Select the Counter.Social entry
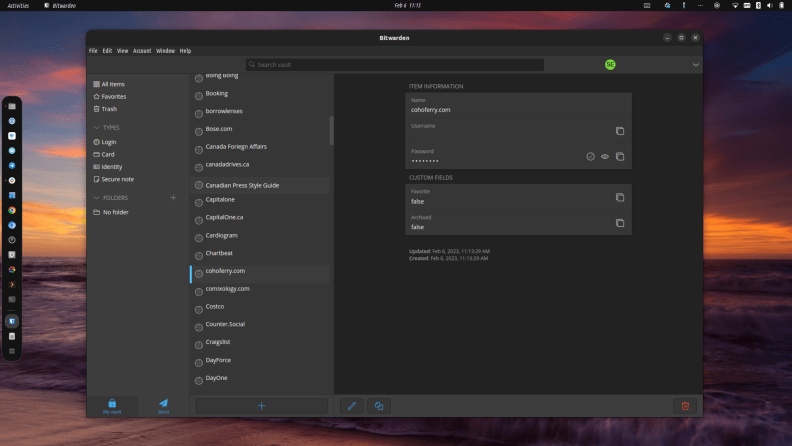792x446 pixels. (260, 326)
